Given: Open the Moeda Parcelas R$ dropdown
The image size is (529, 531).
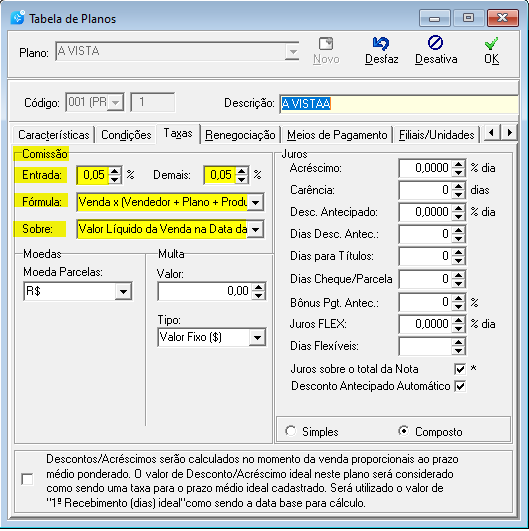Looking at the screenshot, I should [123, 291].
